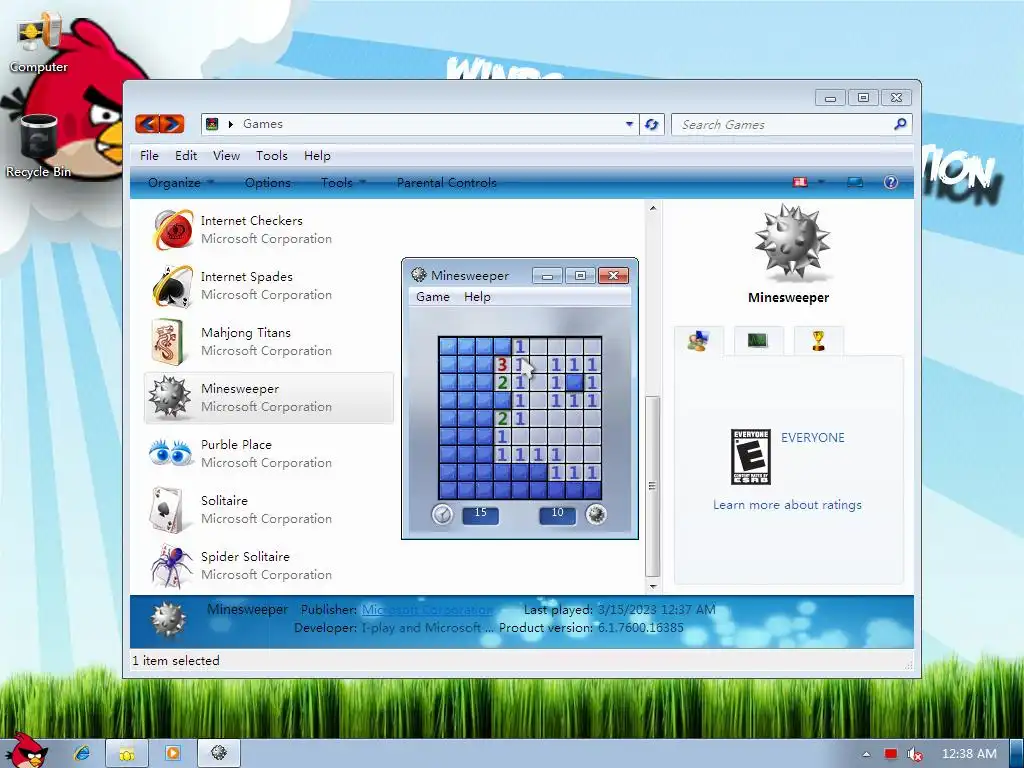Close the Minesweeper window
Screen dimensions: 1024x768
click(x=613, y=276)
